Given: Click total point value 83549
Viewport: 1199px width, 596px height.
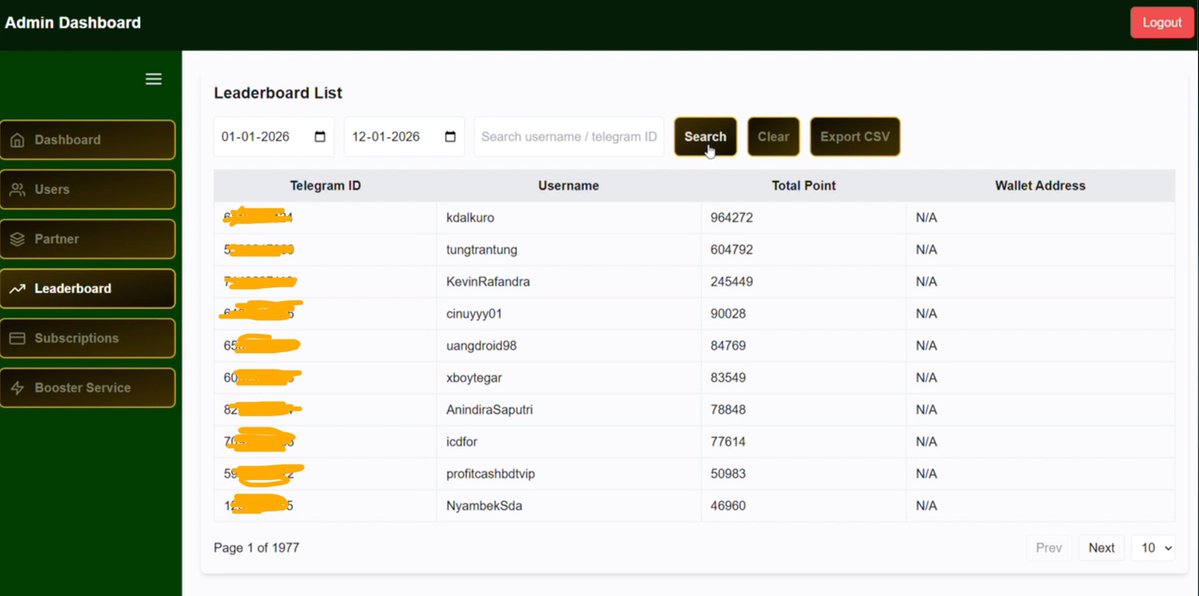Looking at the screenshot, I should pos(728,378).
